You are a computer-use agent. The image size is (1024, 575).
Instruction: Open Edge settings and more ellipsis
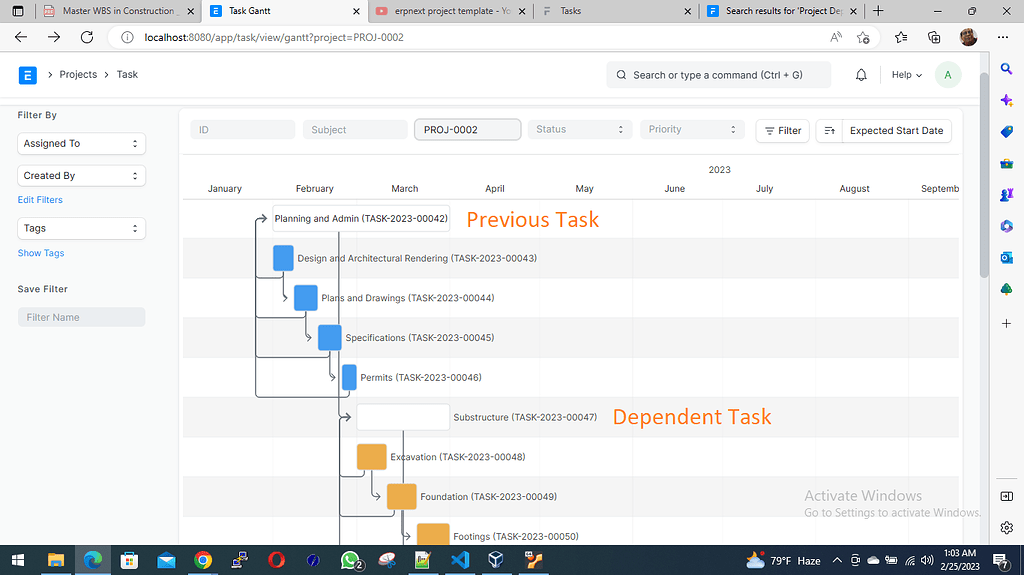coord(1003,37)
